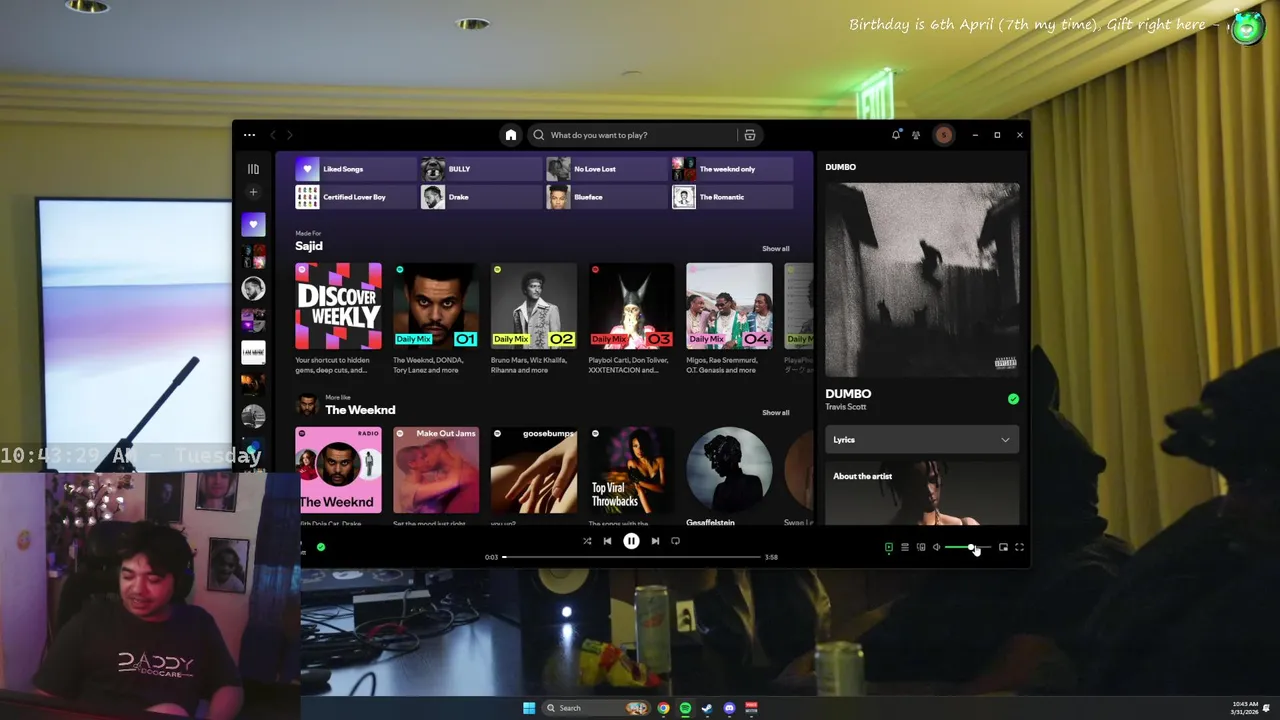Show all in More like The Weeknd
Viewport: 1280px width, 720px height.
click(x=775, y=413)
